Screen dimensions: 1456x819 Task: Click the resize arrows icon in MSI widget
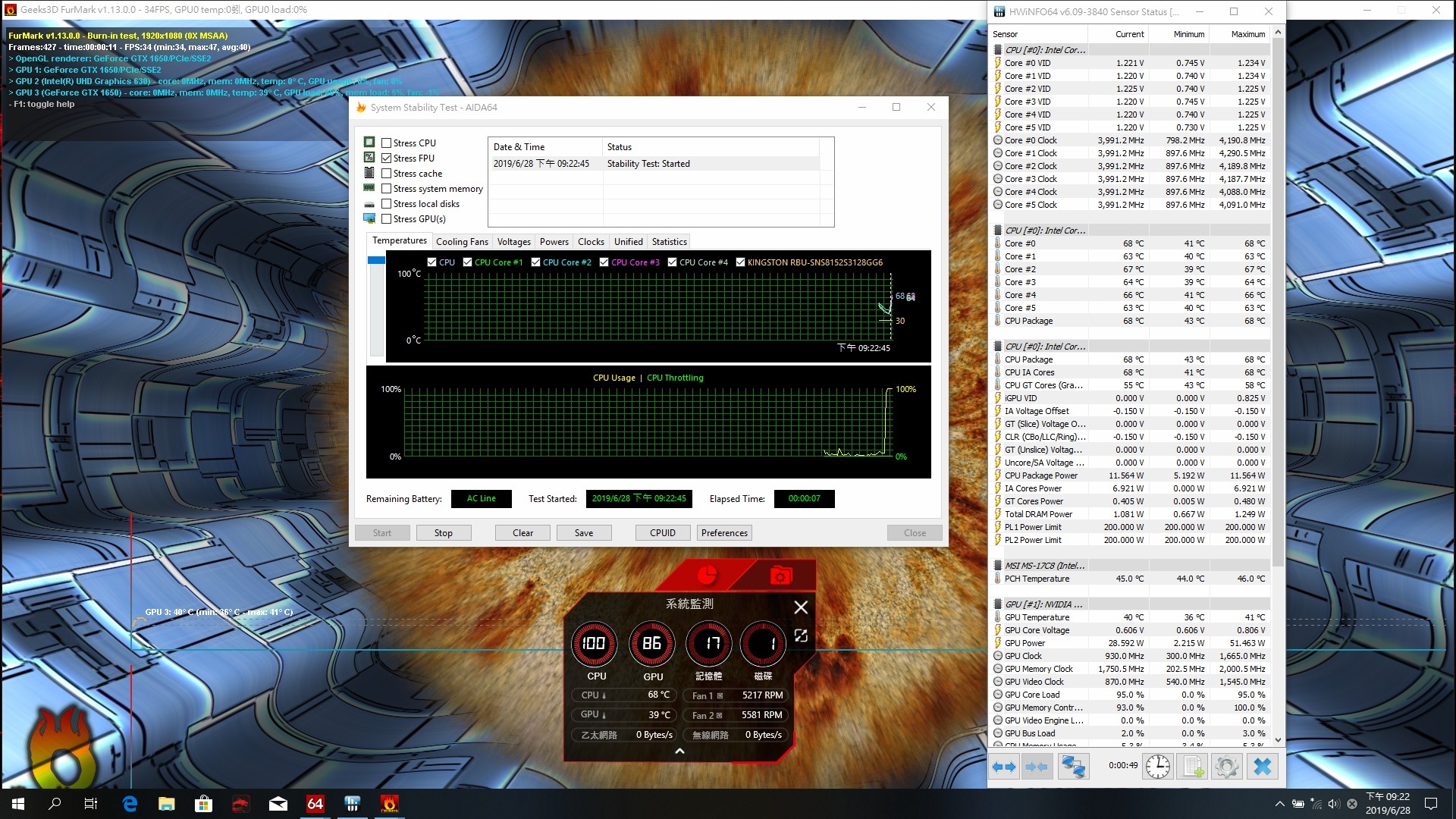pos(801,635)
